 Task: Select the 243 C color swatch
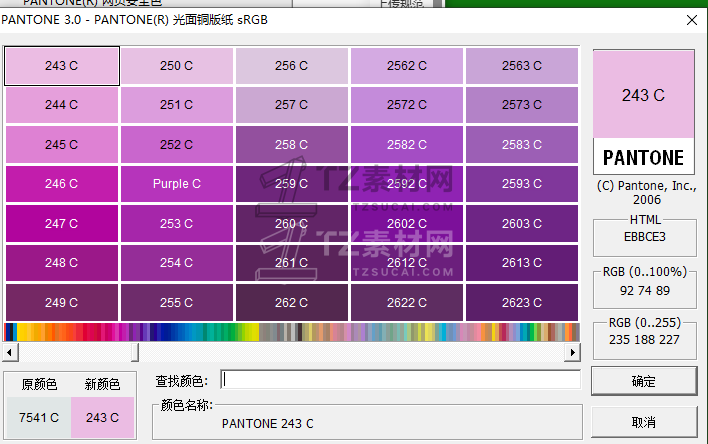pyautogui.click(x=62, y=66)
